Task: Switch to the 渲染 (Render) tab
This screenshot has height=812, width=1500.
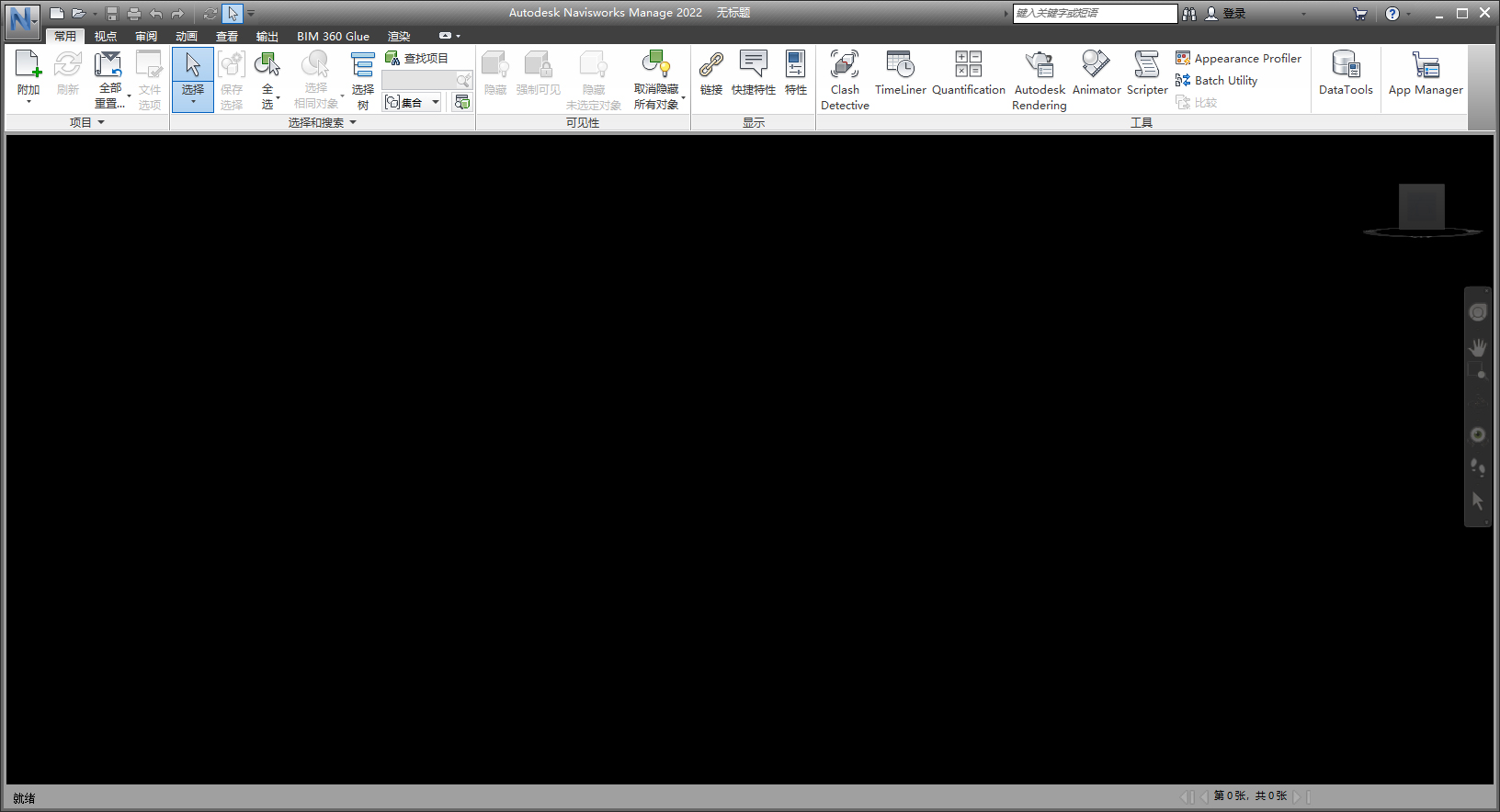Action: pos(399,36)
